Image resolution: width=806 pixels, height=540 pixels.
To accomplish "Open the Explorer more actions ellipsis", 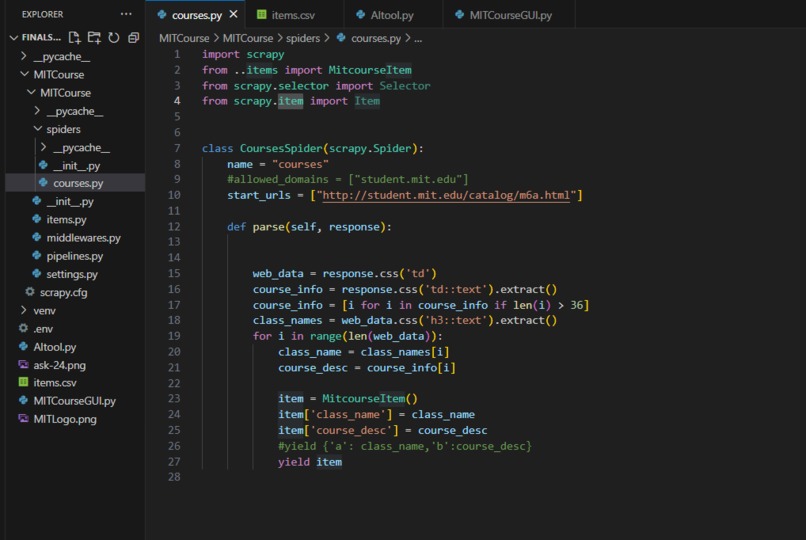I will [x=126, y=14].
